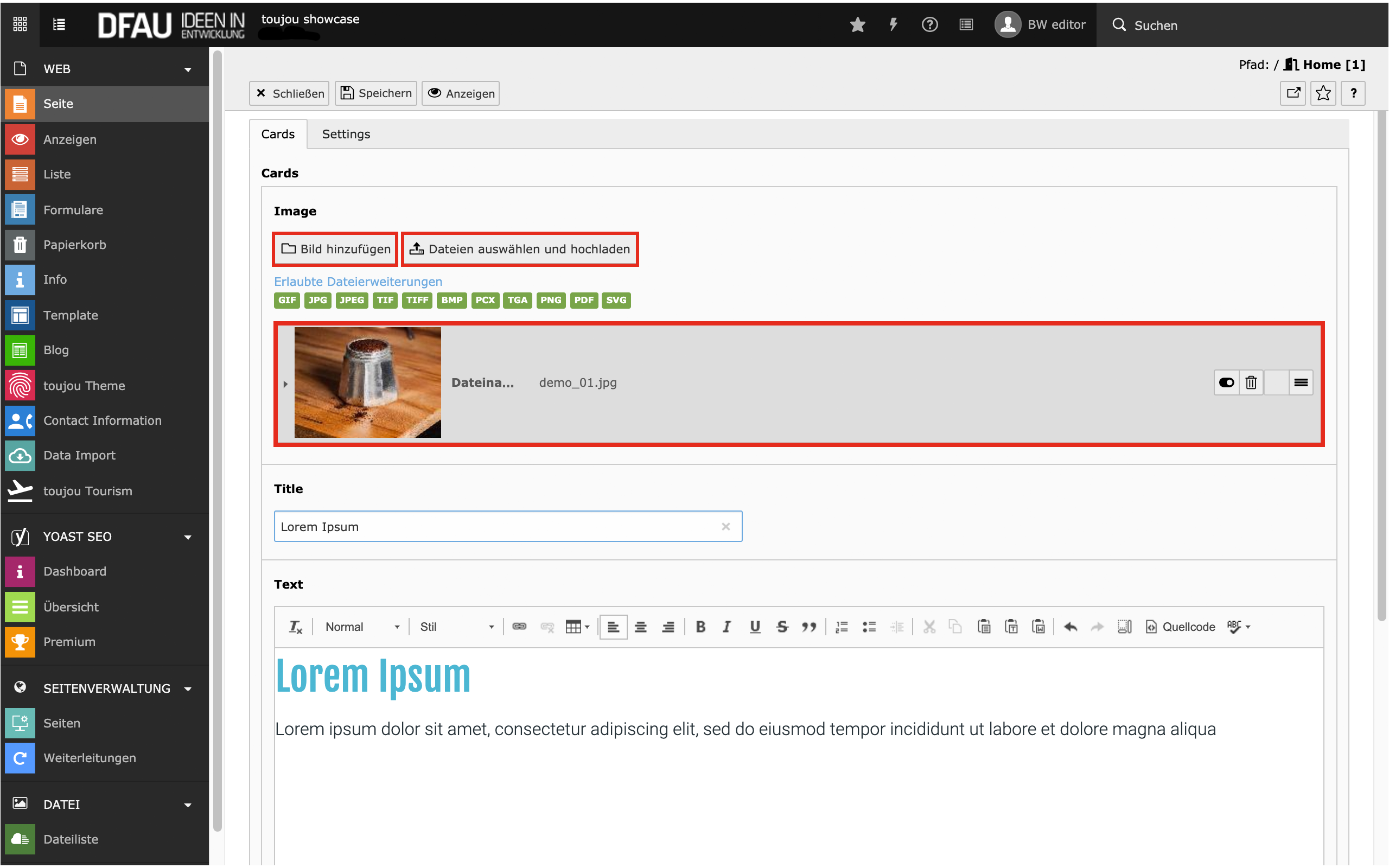Open the toujou Theme module
The width and height of the screenshot is (1389, 868).
(84, 386)
